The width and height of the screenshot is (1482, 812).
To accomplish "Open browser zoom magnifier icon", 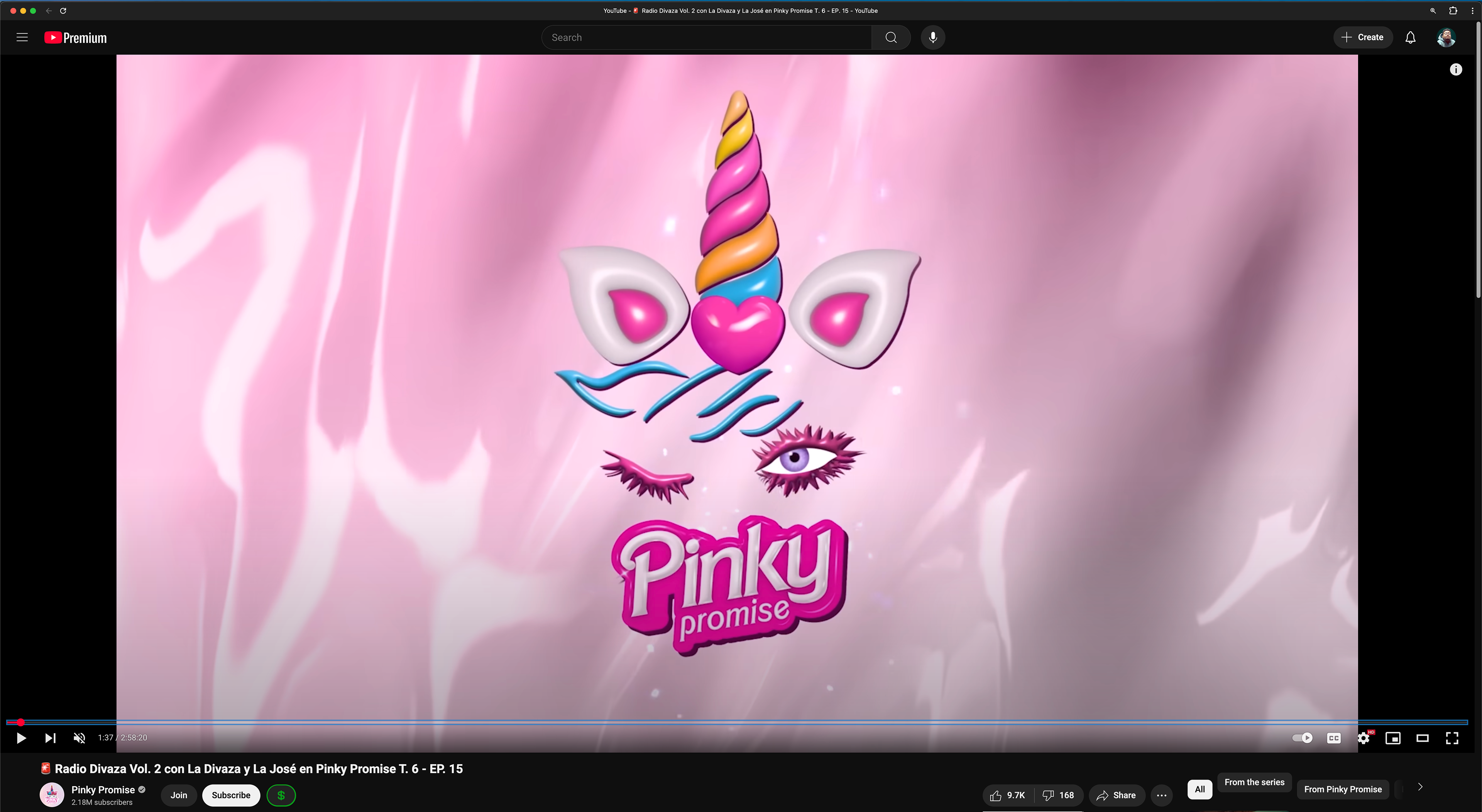I will coord(1433,10).
